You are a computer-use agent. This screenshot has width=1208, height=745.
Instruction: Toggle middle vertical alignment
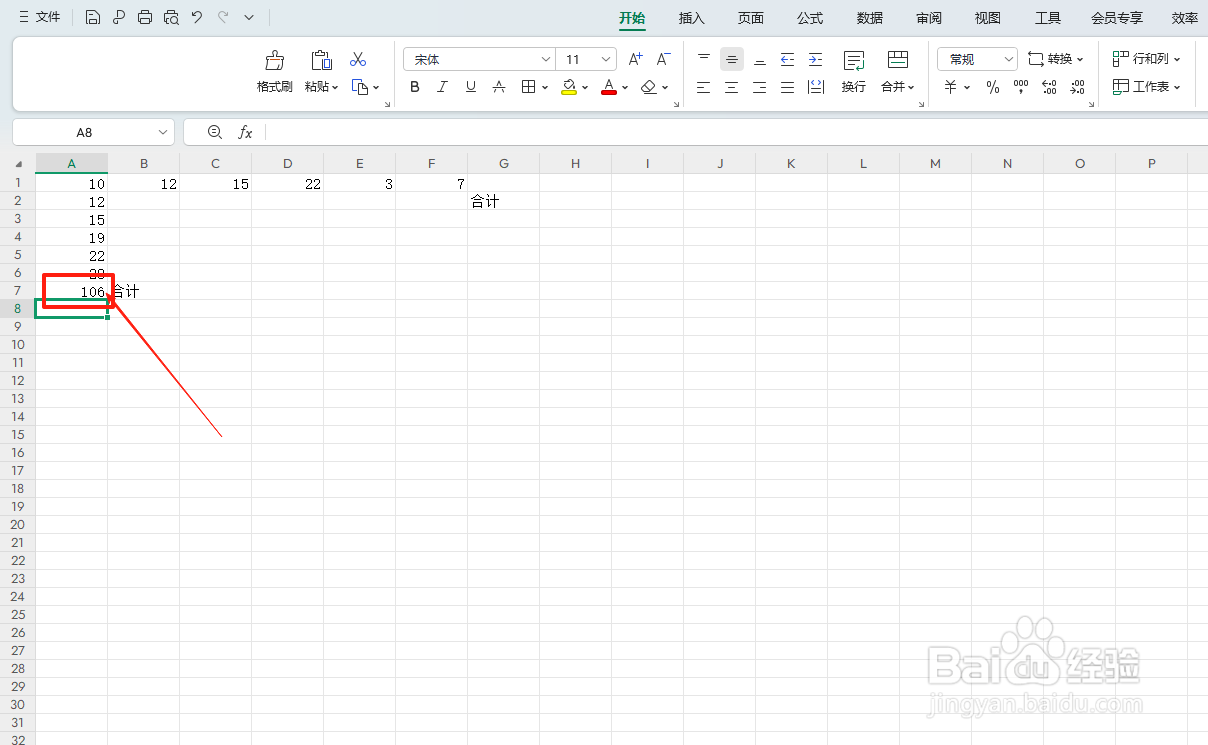[732, 59]
